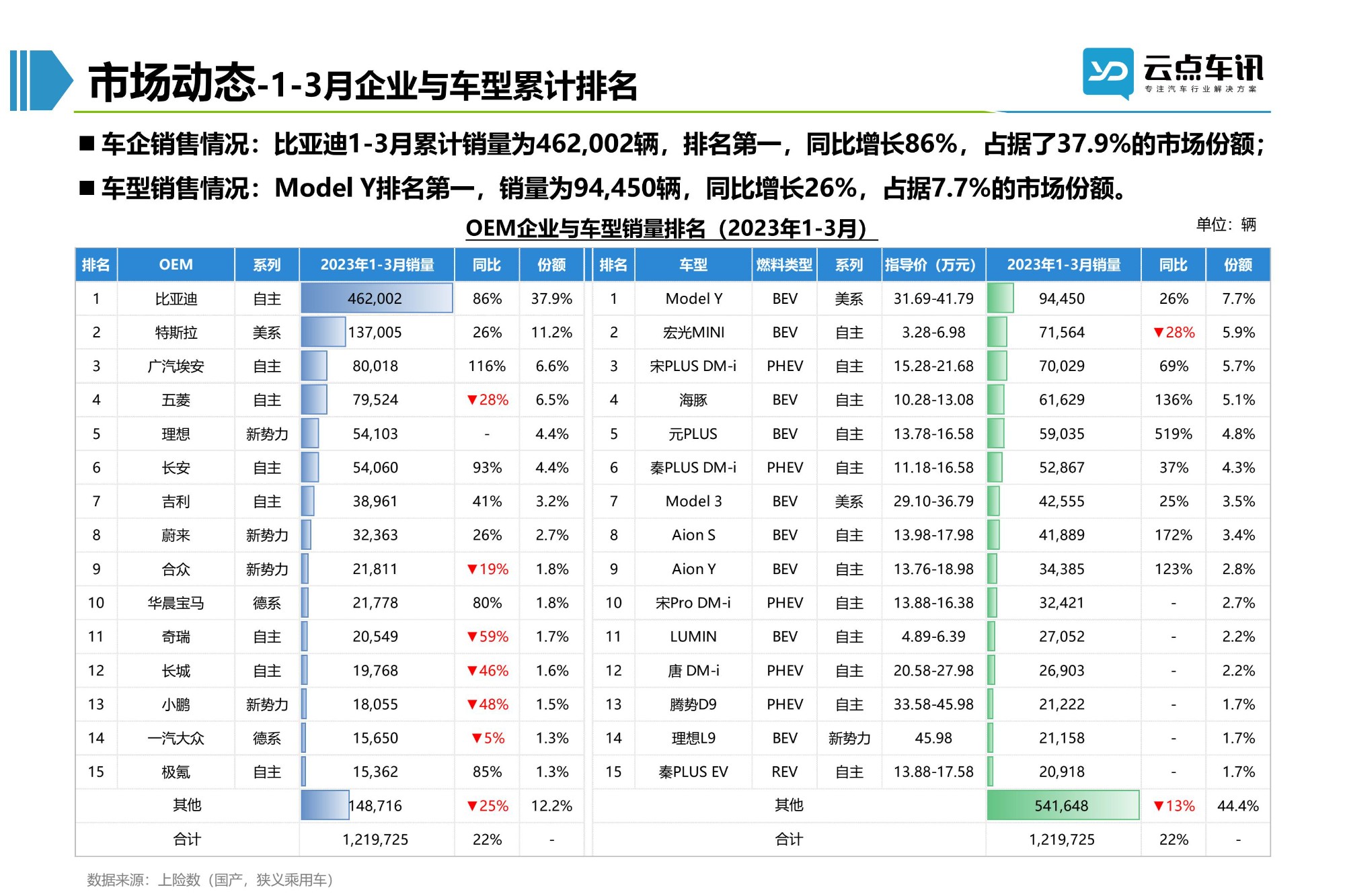1345x896 pixels.
Task: Click the 116% growth for 广汽埃安
Action: click(487, 366)
